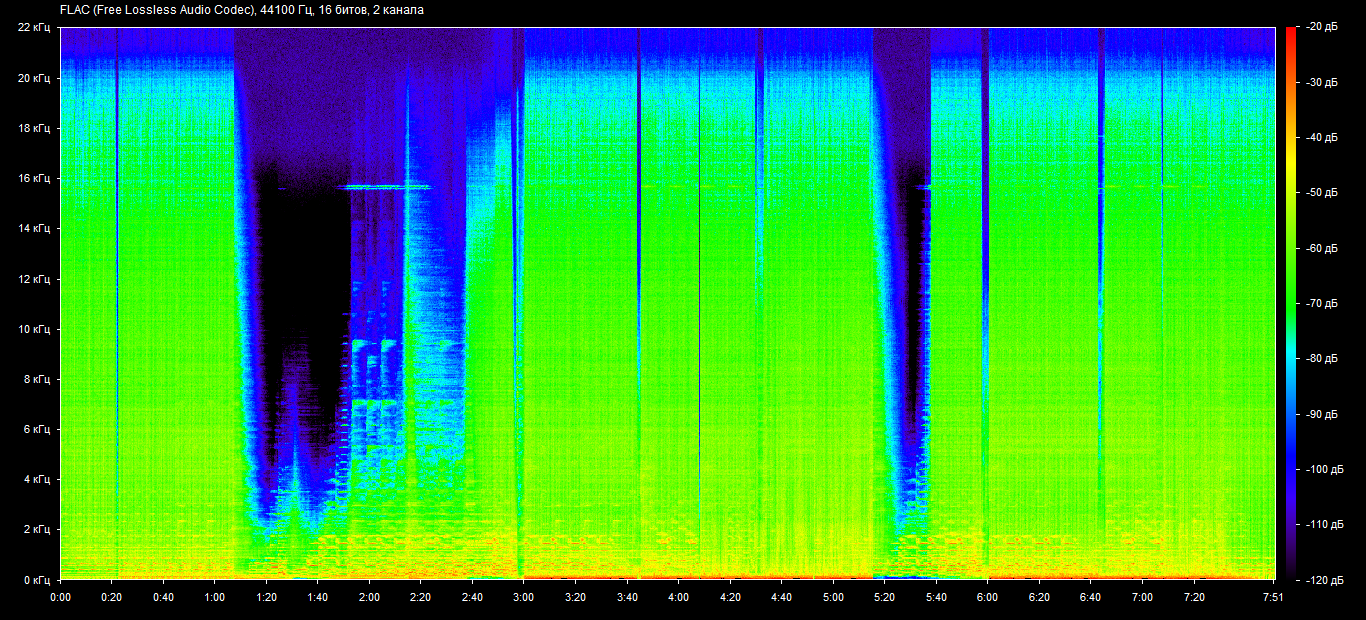Click the 4:20 time axis label
The image size is (1366, 620).
[x=730, y=597]
